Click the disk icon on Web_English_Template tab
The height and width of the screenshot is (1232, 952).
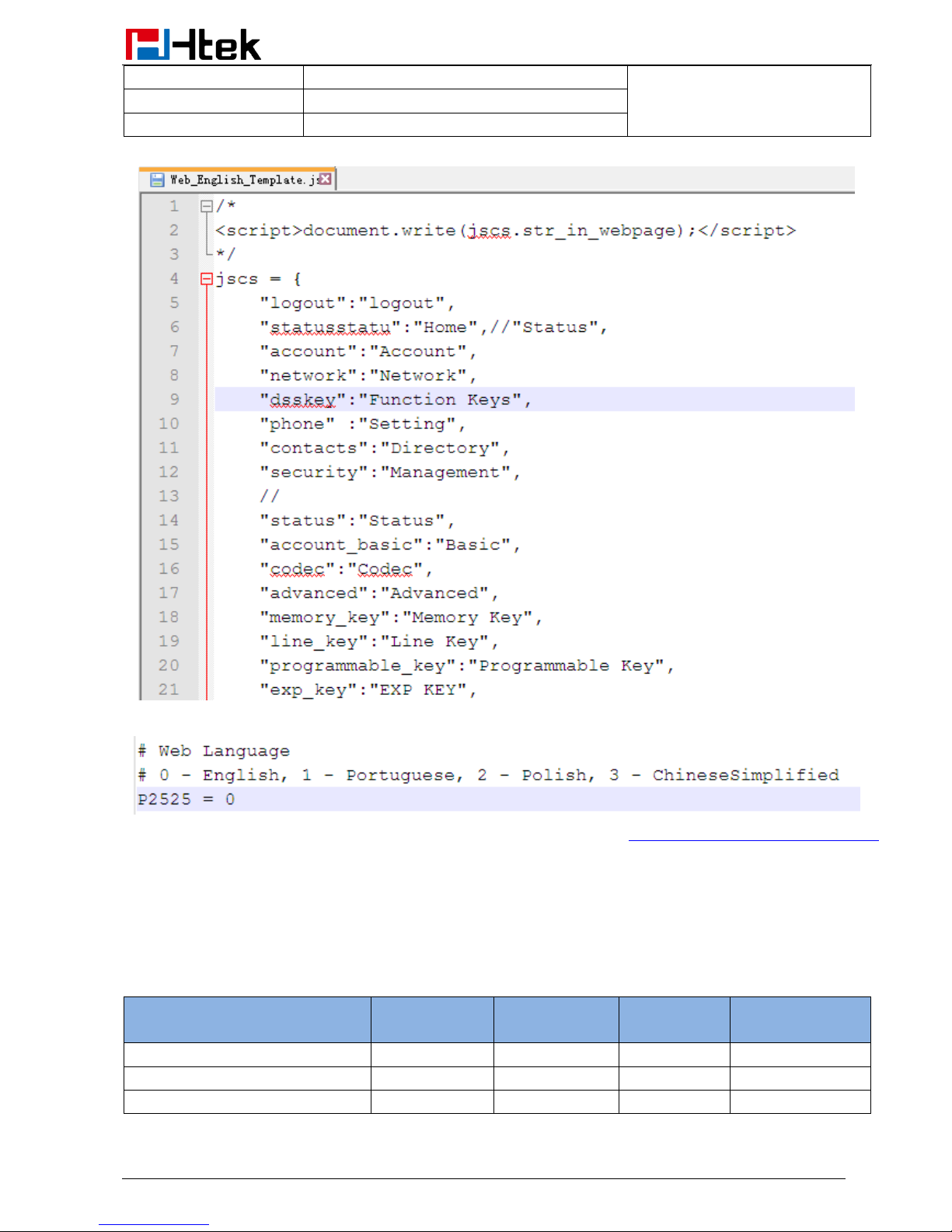[157, 180]
